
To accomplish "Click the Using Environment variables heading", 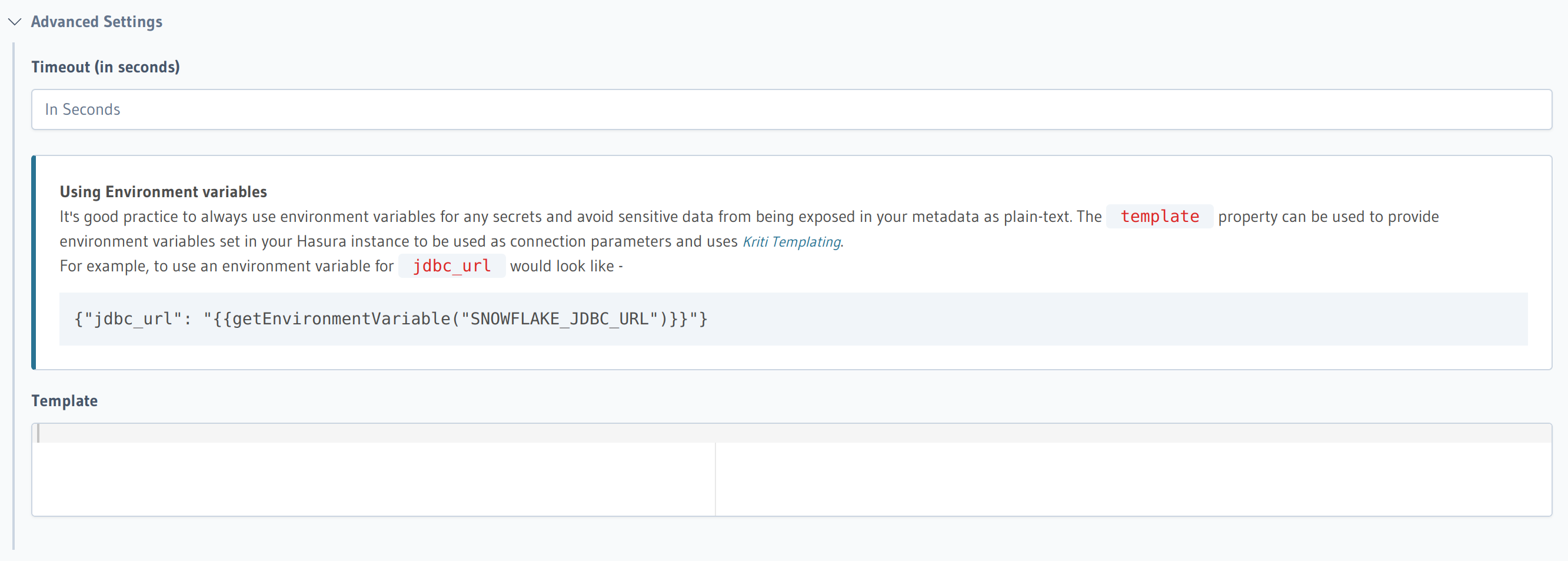I will [163, 192].
